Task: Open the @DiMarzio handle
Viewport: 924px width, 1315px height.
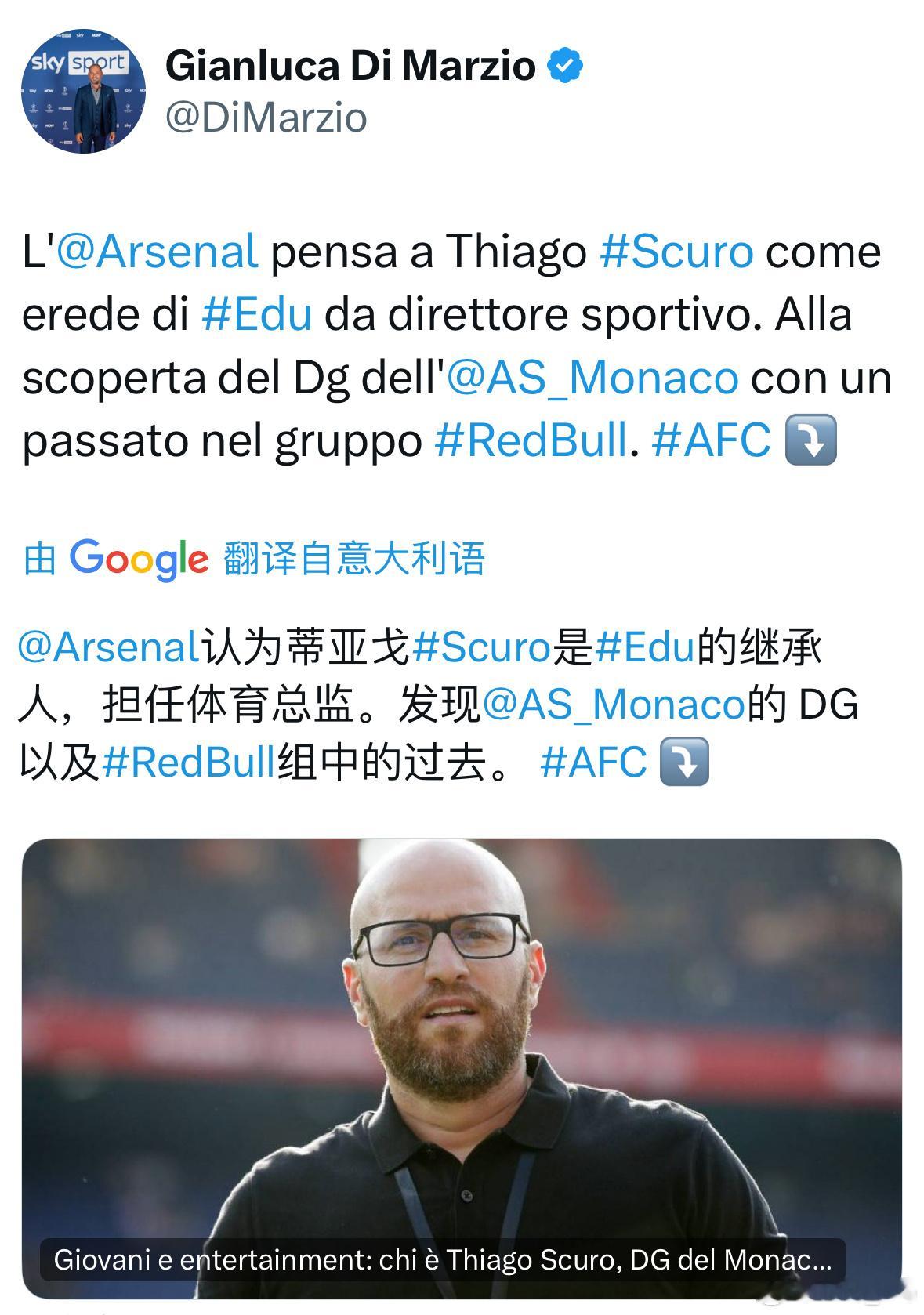Action: pyautogui.click(x=266, y=118)
